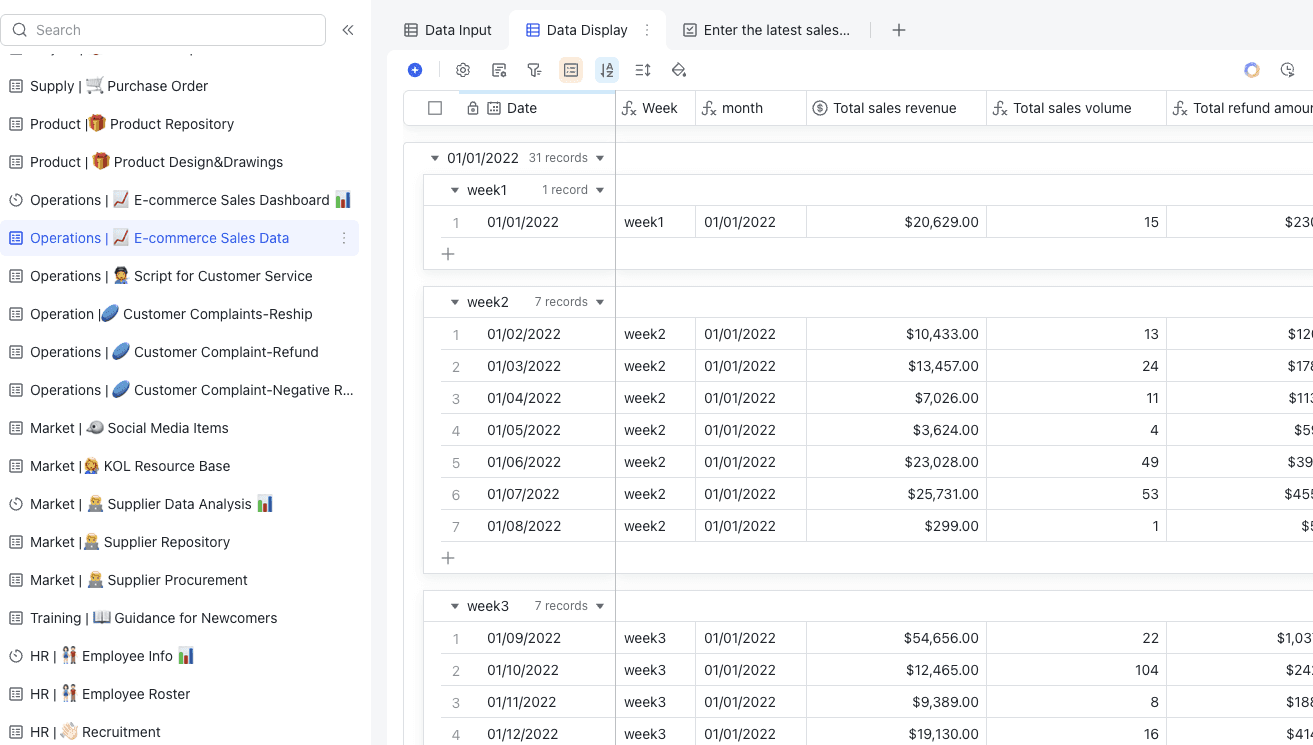Viewport: 1313px width, 745px height.
Task: Click the blue add record plus icon
Action: [x=415, y=70]
